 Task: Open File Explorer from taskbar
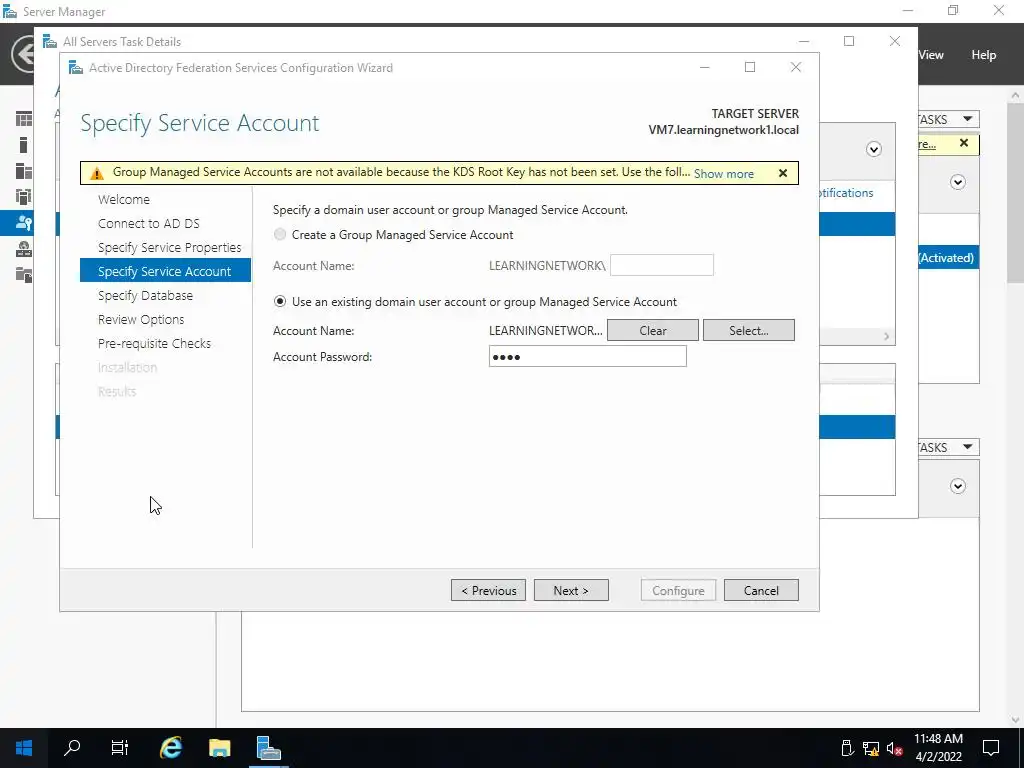click(x=219, y=748)
